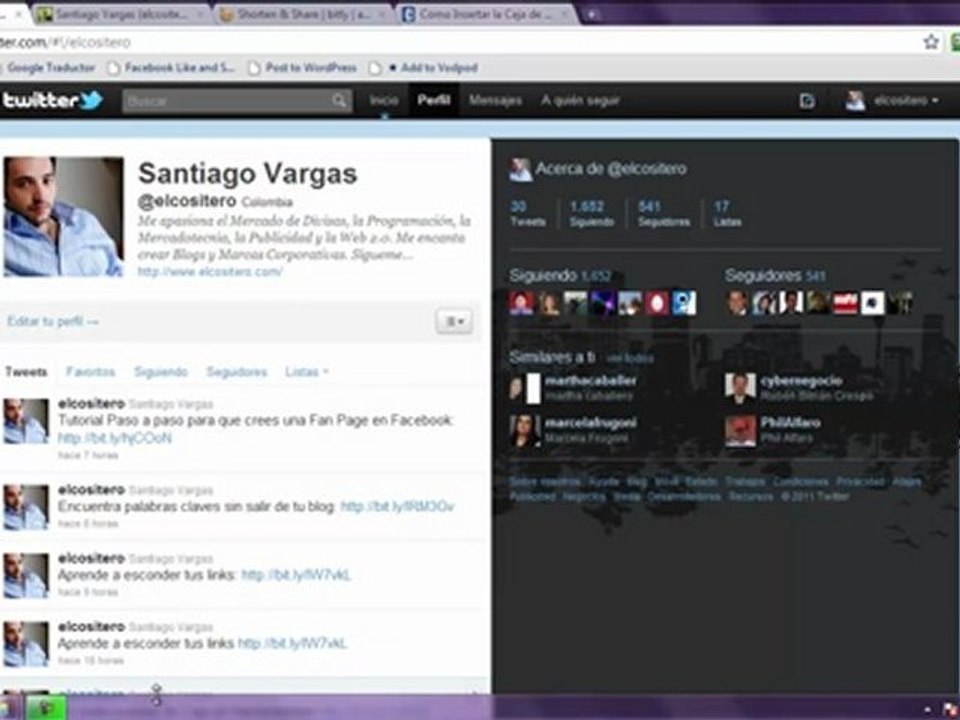This screenshot has height=720, width=960.
Task: Bookmark page with the star icon
Action: click(x=931, y=42)
